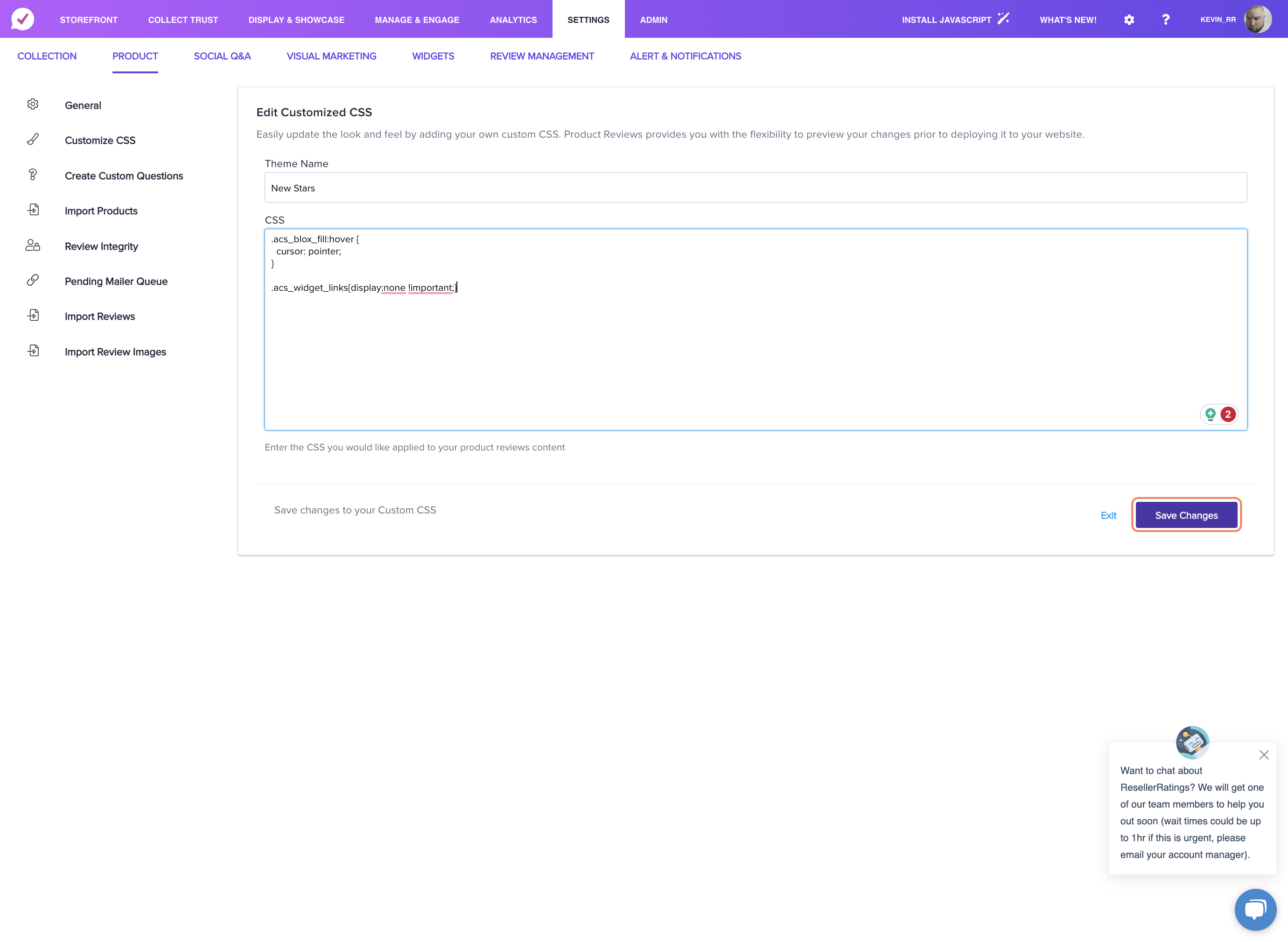1288x942 pixels.
Task: Click the Pending Mailer Queue link icon
Action: (33, 280)
